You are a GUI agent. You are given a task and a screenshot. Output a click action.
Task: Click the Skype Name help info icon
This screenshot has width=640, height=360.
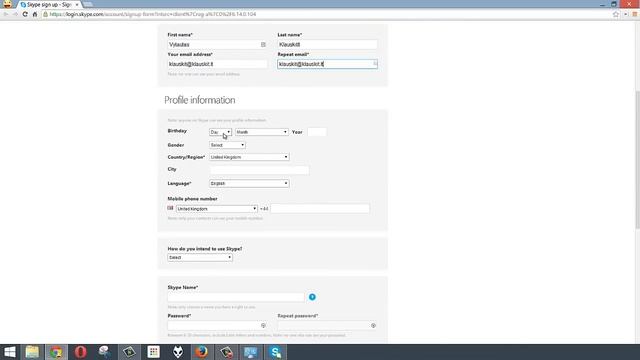point(312,297)
